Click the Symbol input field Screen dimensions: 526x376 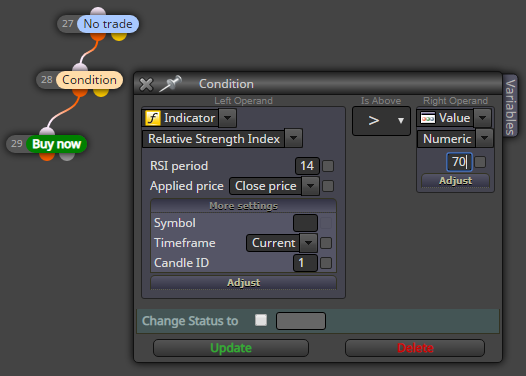click(305, 223)
